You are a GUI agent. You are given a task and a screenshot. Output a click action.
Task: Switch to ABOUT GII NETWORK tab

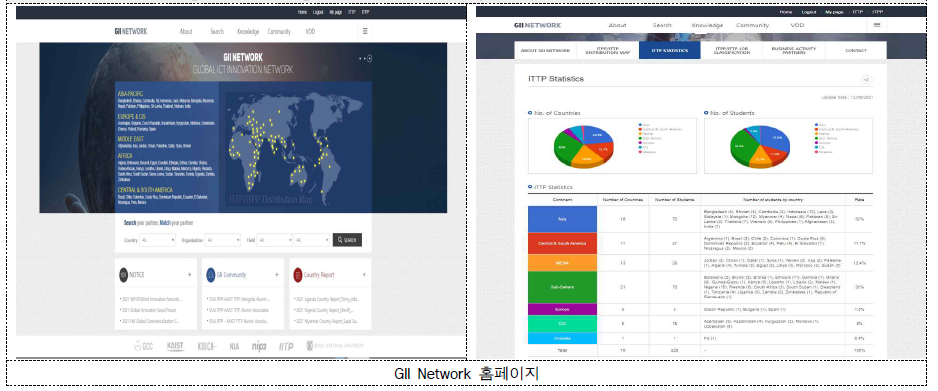545,50
